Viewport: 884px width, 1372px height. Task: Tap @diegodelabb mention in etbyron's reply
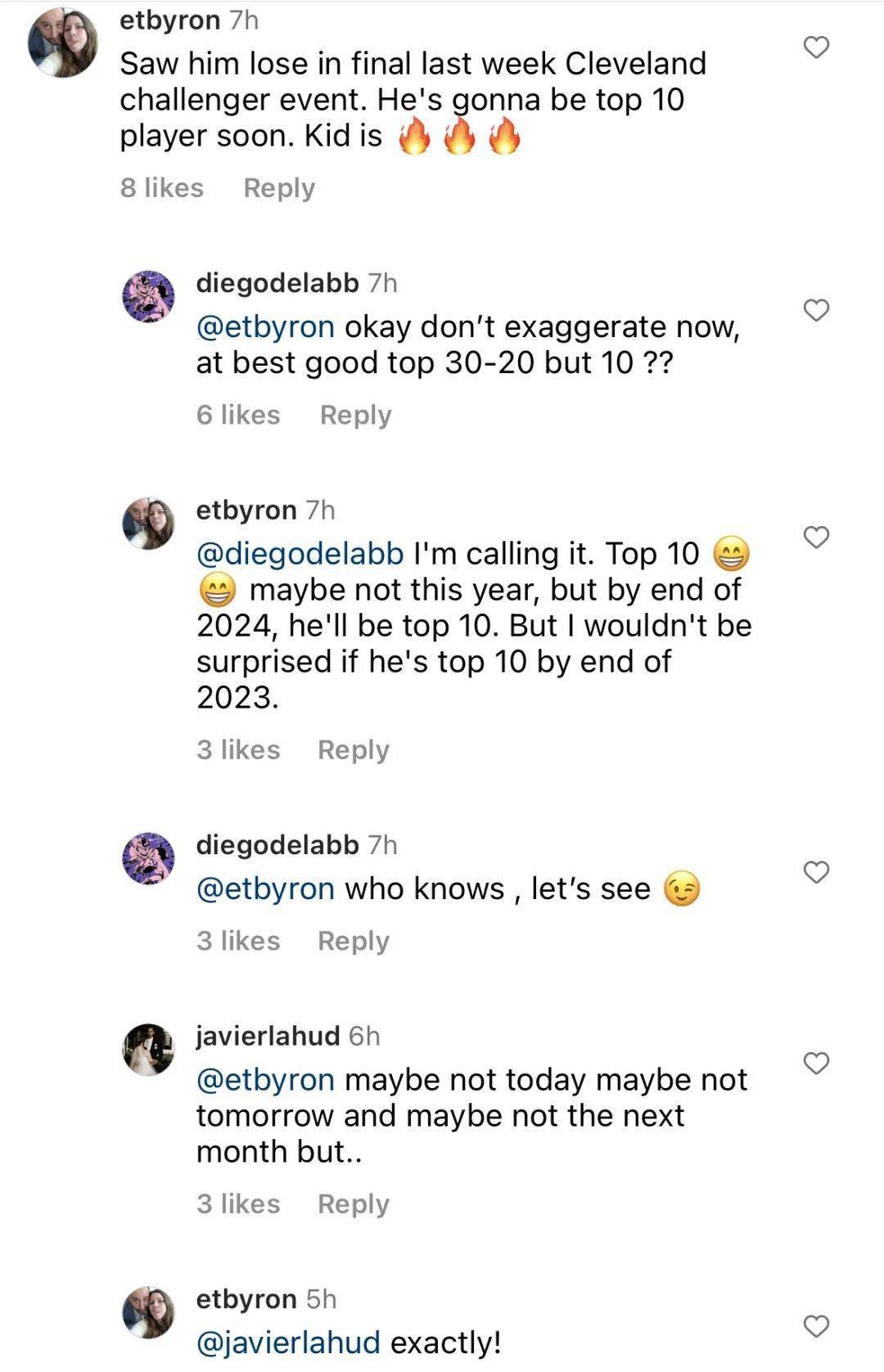[x=300, y=554]
